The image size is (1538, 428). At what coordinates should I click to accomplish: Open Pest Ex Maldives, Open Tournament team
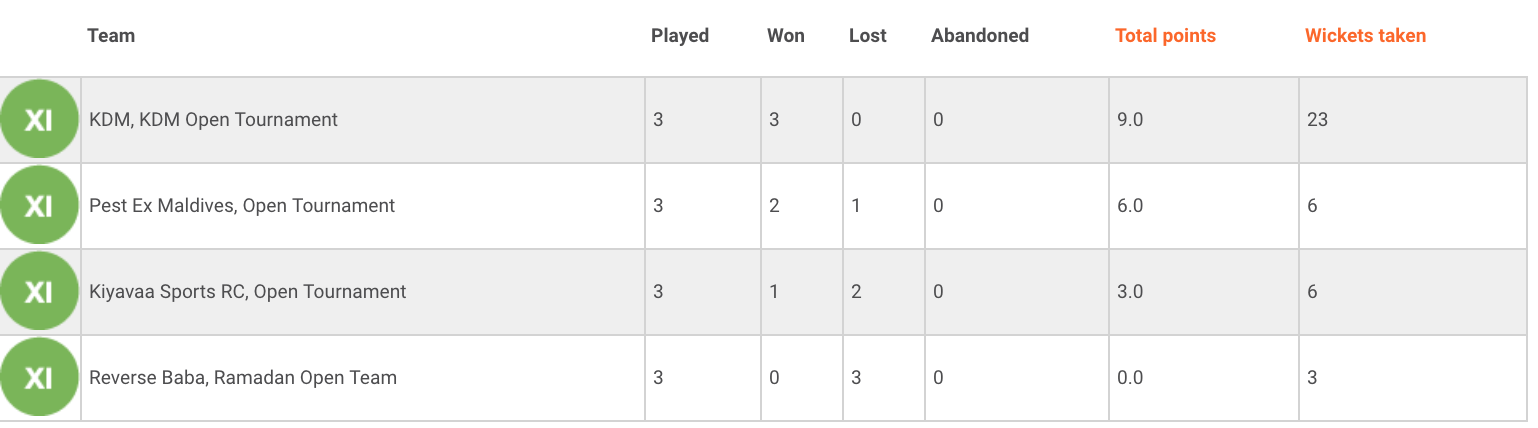(242, 206)
